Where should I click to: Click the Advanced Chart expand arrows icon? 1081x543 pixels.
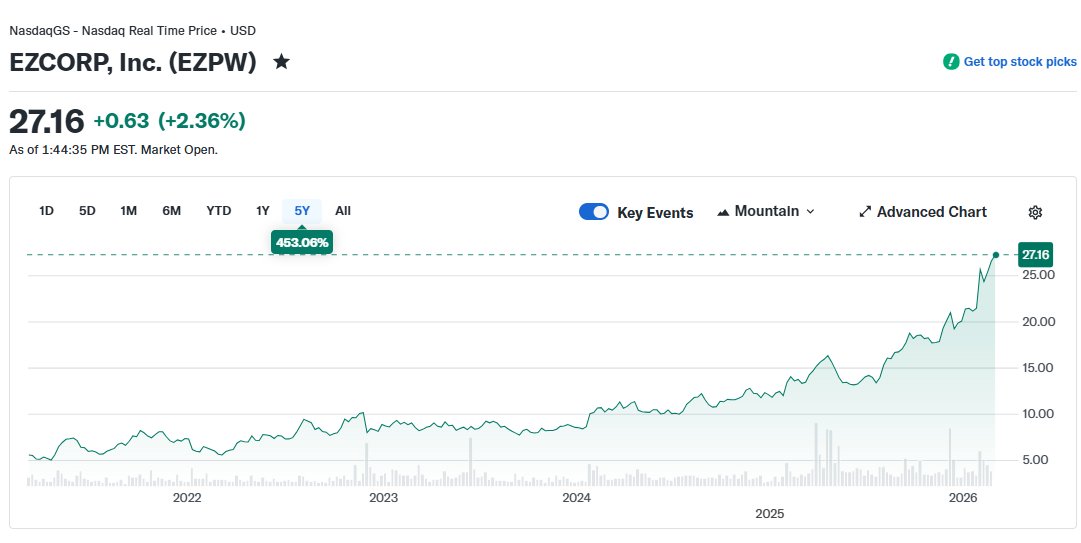865,212
